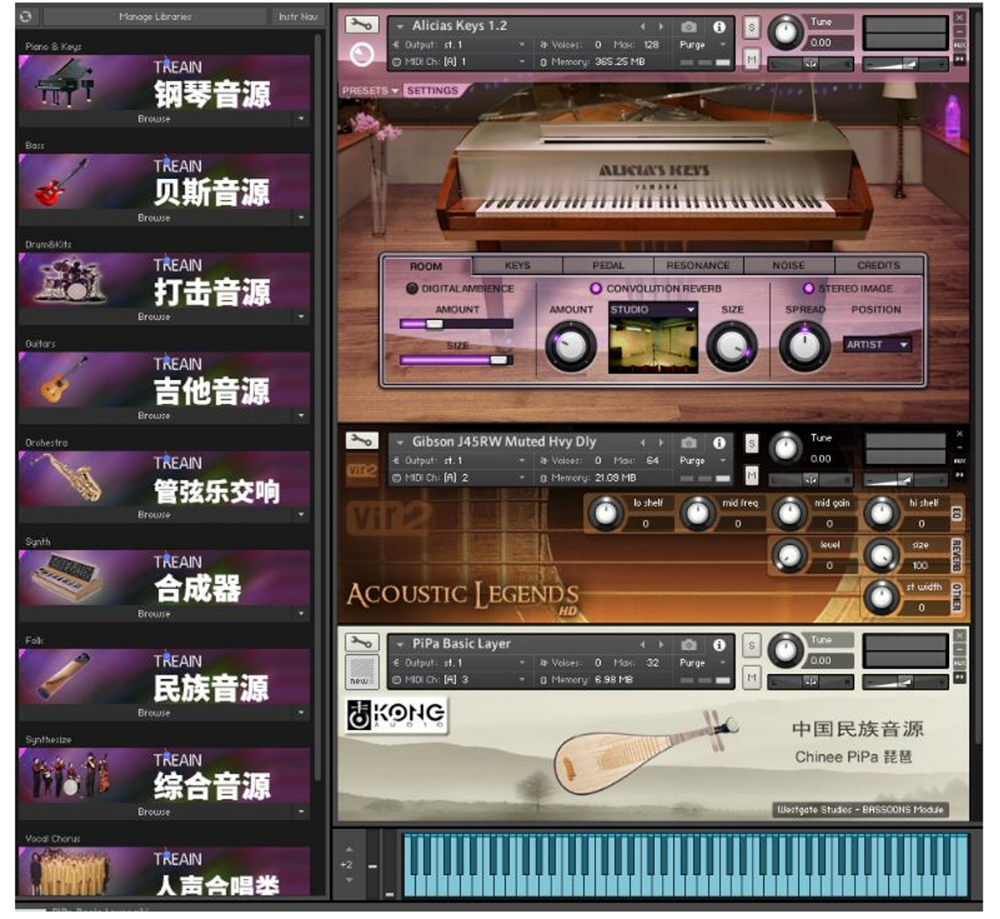This screenshot has height=919, width=1000.
Task: Click the Alicias Keys Tune knob
Action: tap(786, 32)
